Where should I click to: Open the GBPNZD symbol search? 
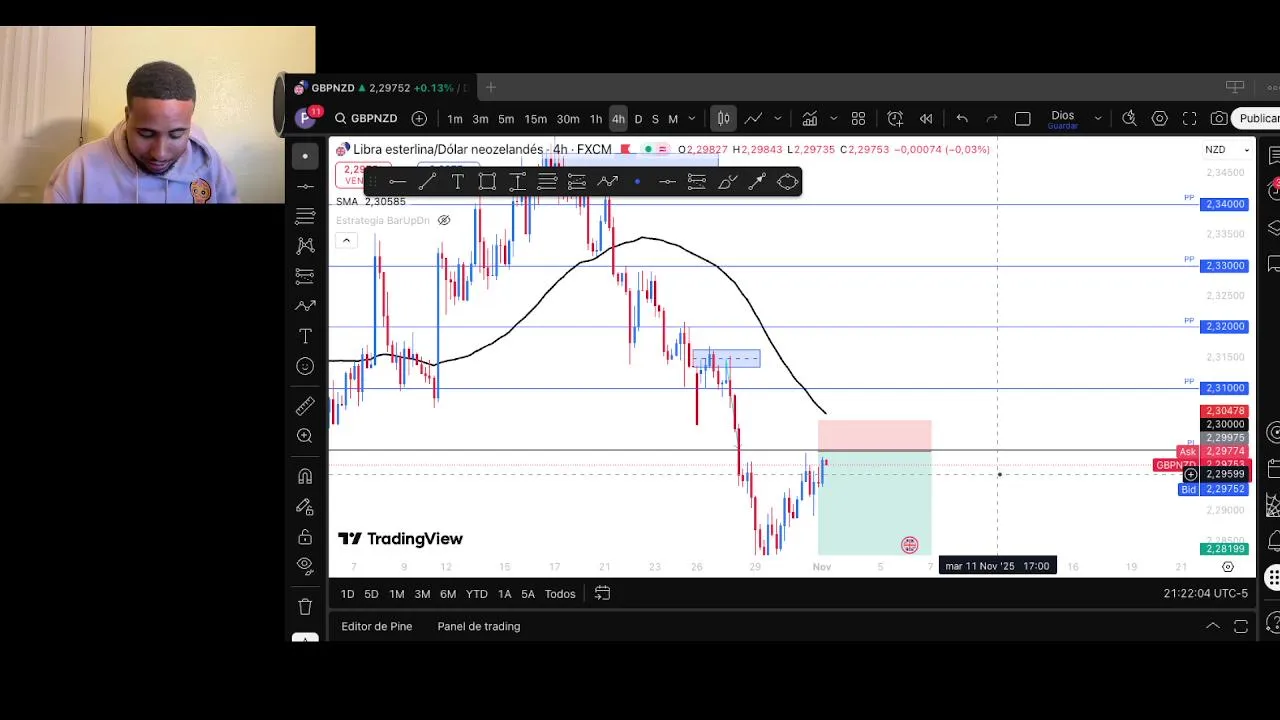(366, 118)
